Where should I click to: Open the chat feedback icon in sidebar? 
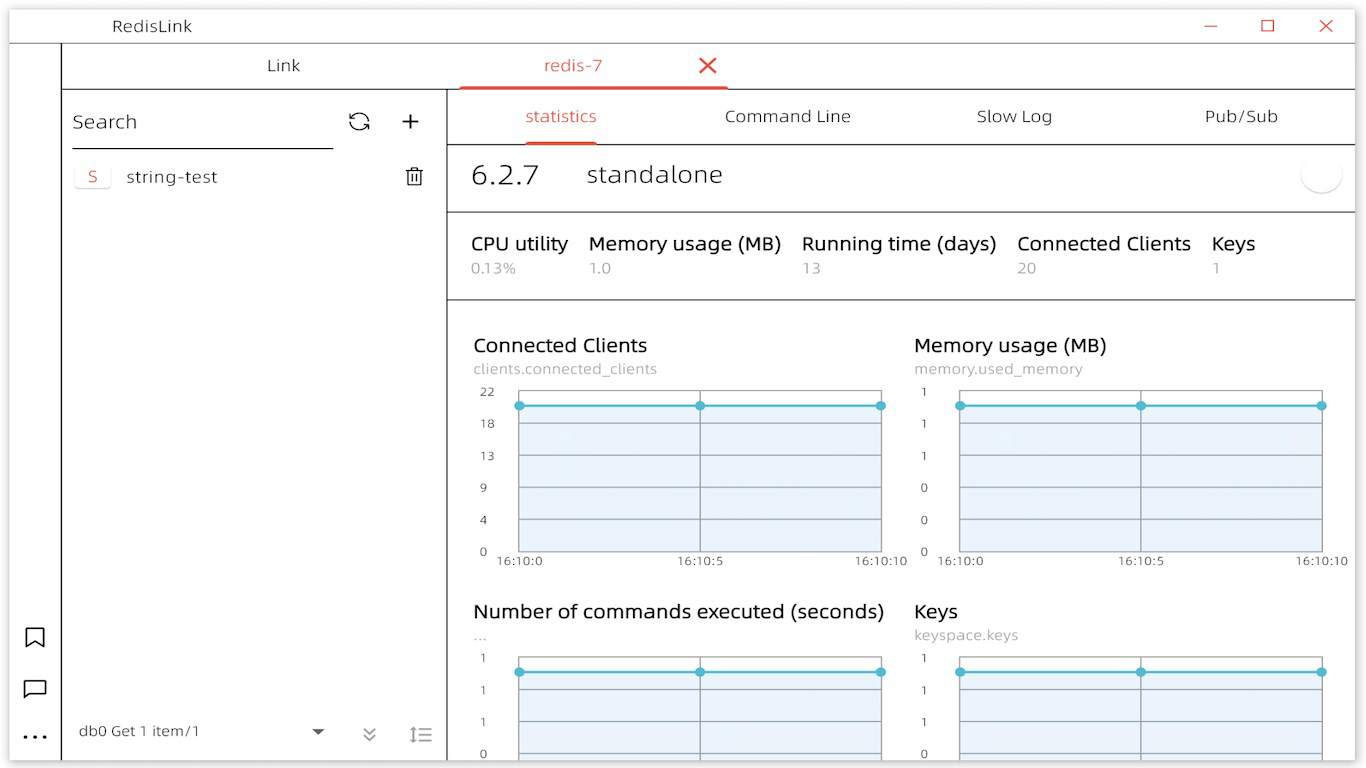click(35, 689)
